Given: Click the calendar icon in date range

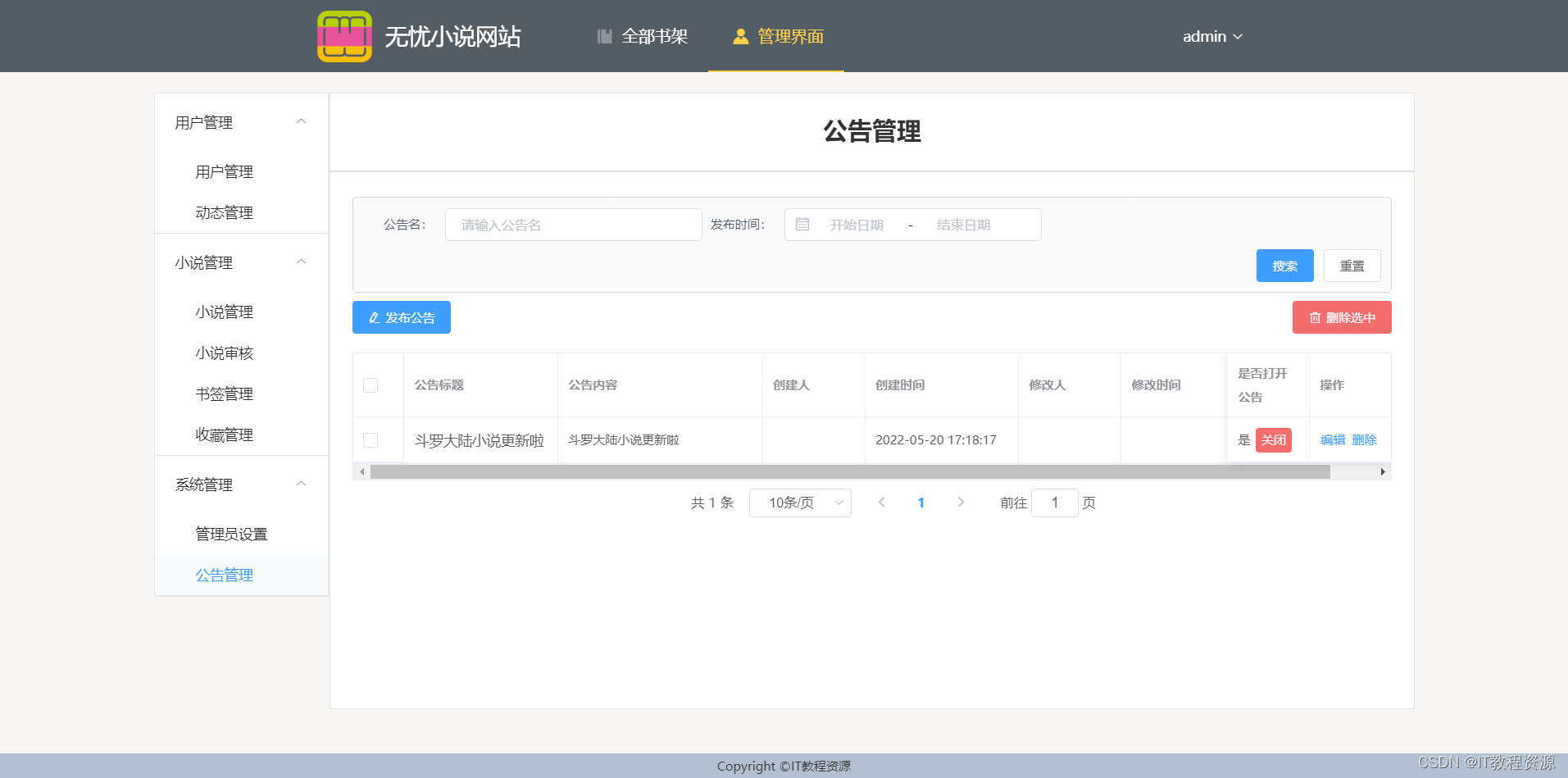Looking at the screenshot, I should (x=802, y=225).
